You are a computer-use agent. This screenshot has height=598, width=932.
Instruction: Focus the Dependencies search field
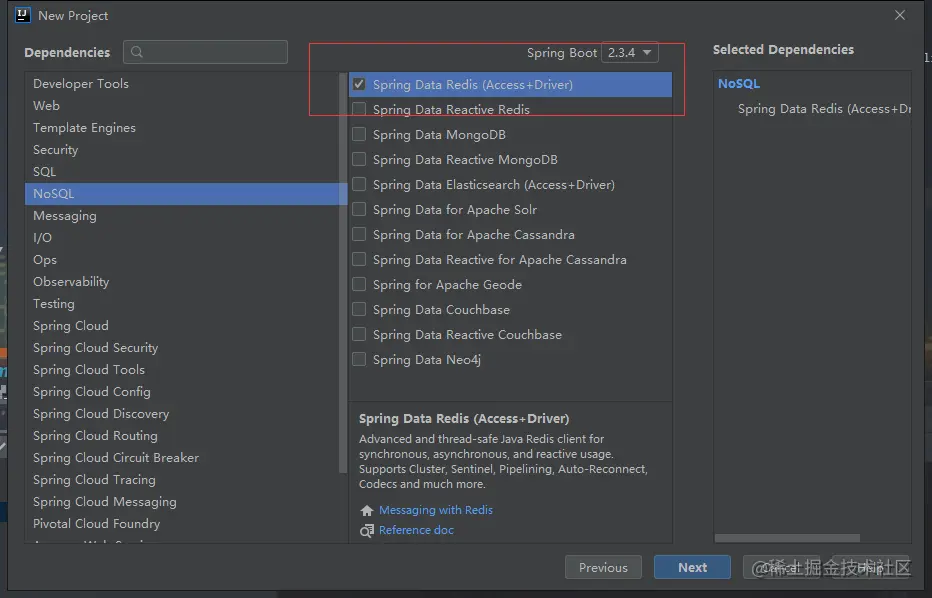(206, 52)
